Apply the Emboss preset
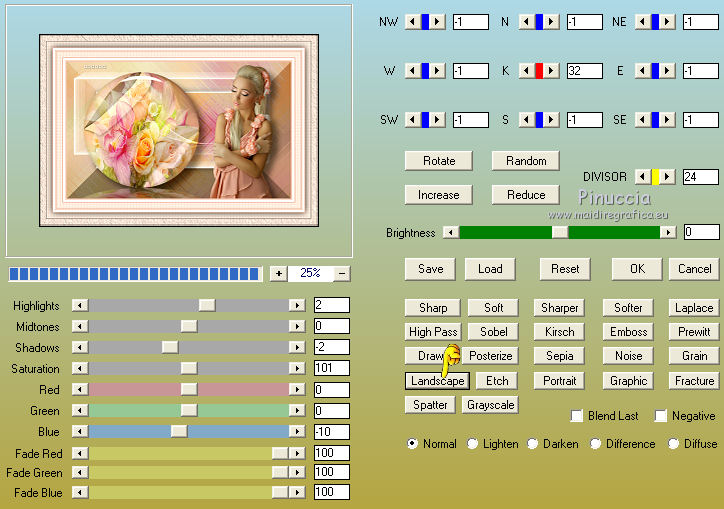 click(628, 332)
